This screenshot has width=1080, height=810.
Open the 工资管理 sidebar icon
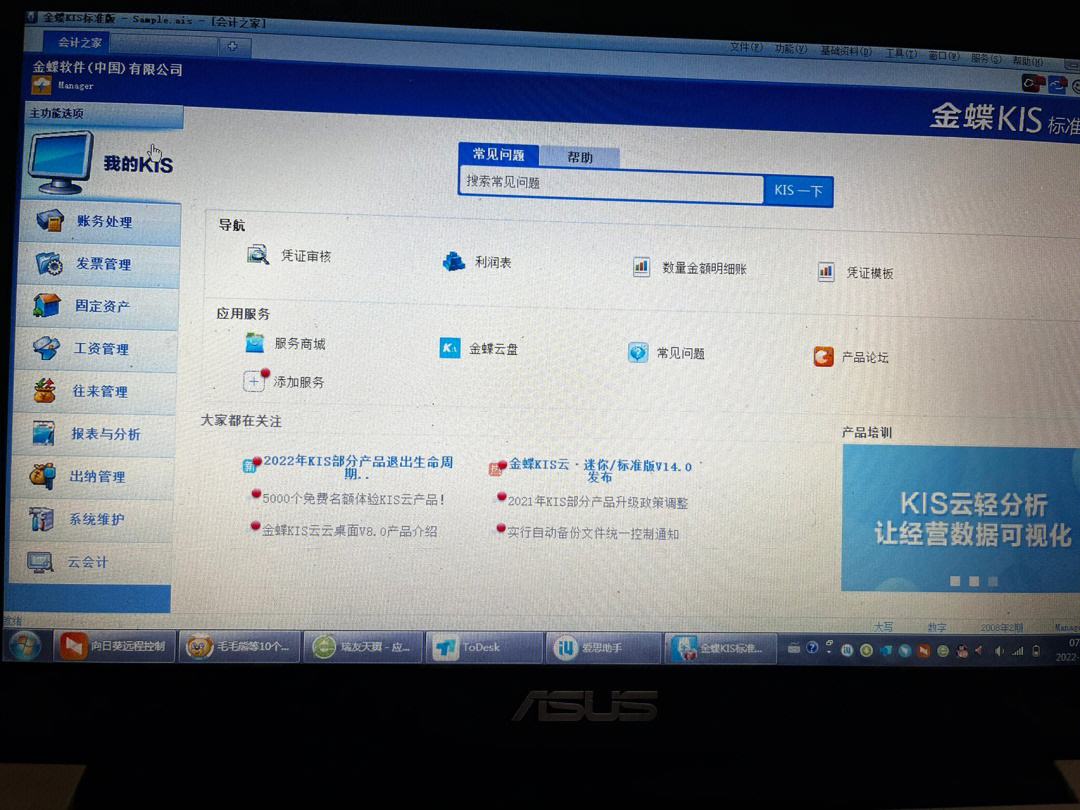(x=46, y=348)
